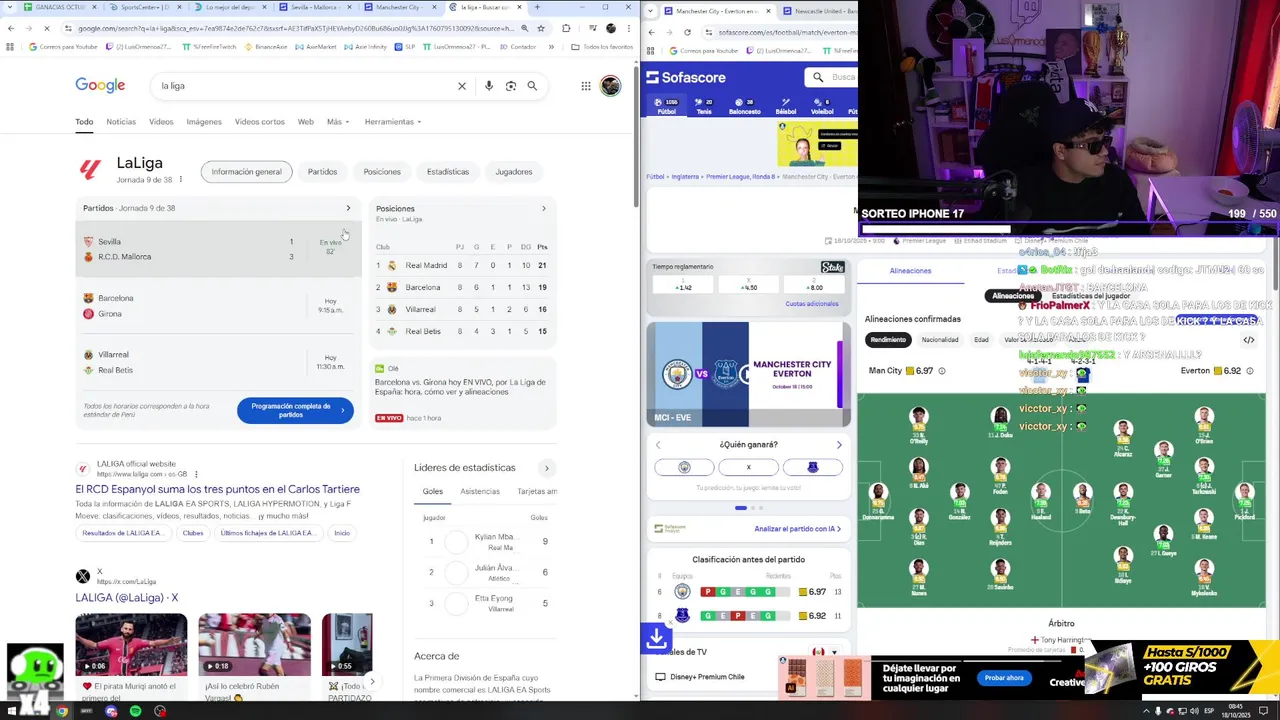Switch to Videos cortos search tab
The image size is (1280, 720).
[x=260, y=122]
